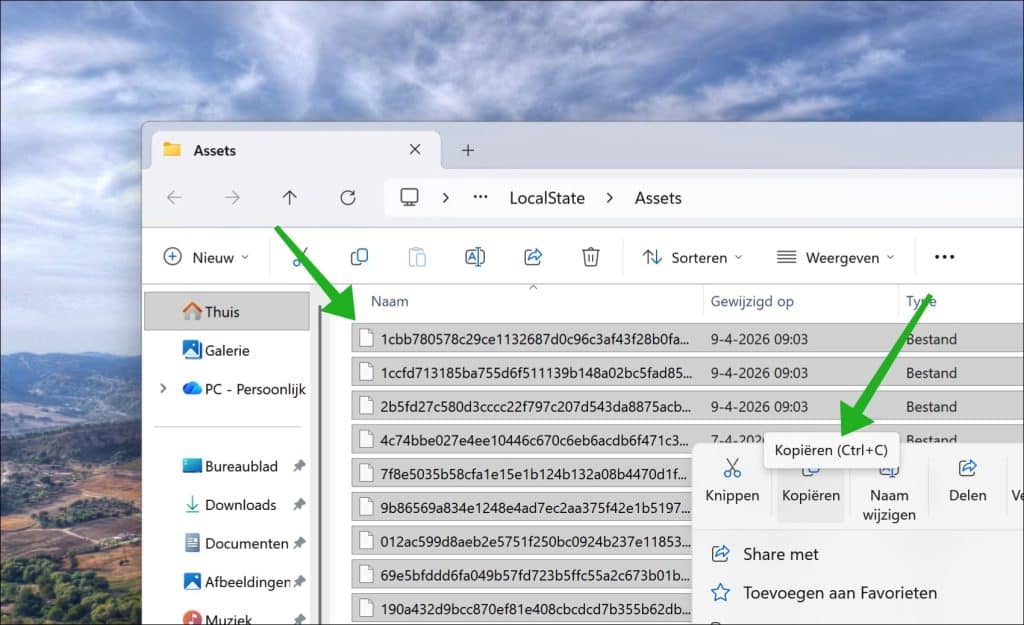
Task: Expand the PC - Persoonlijk tree item
Action: click(163, 389)
